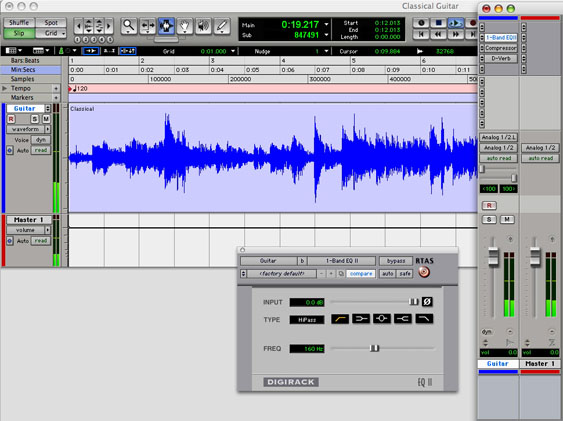
Task: Click the fast forward transport button
Action: 456,34
